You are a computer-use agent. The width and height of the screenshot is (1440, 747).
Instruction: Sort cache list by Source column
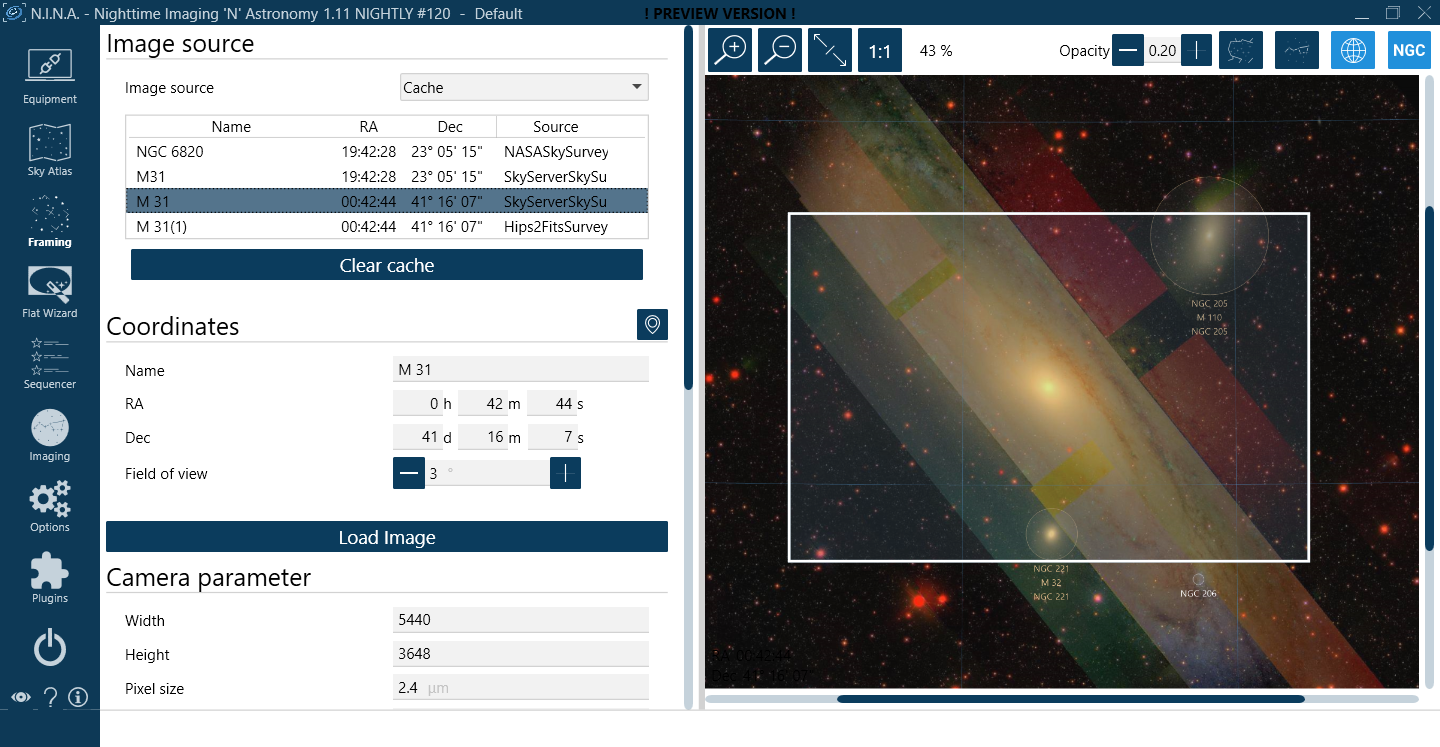point(556,127)
